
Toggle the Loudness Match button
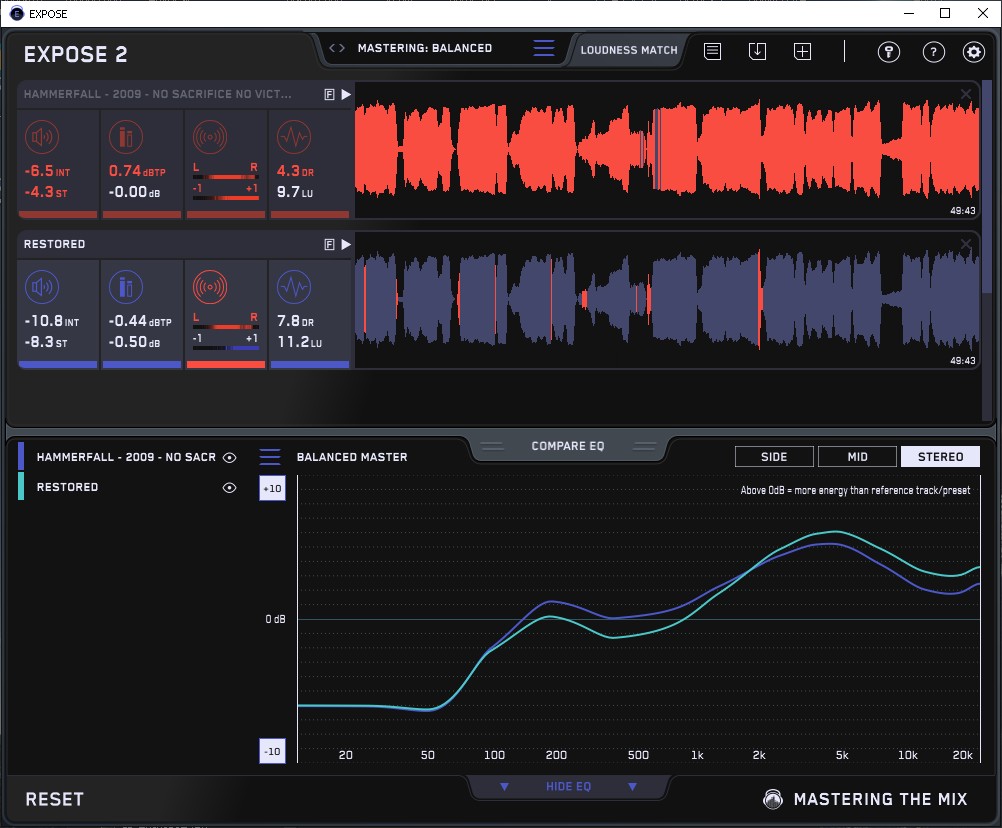click(x=629, y=49)
